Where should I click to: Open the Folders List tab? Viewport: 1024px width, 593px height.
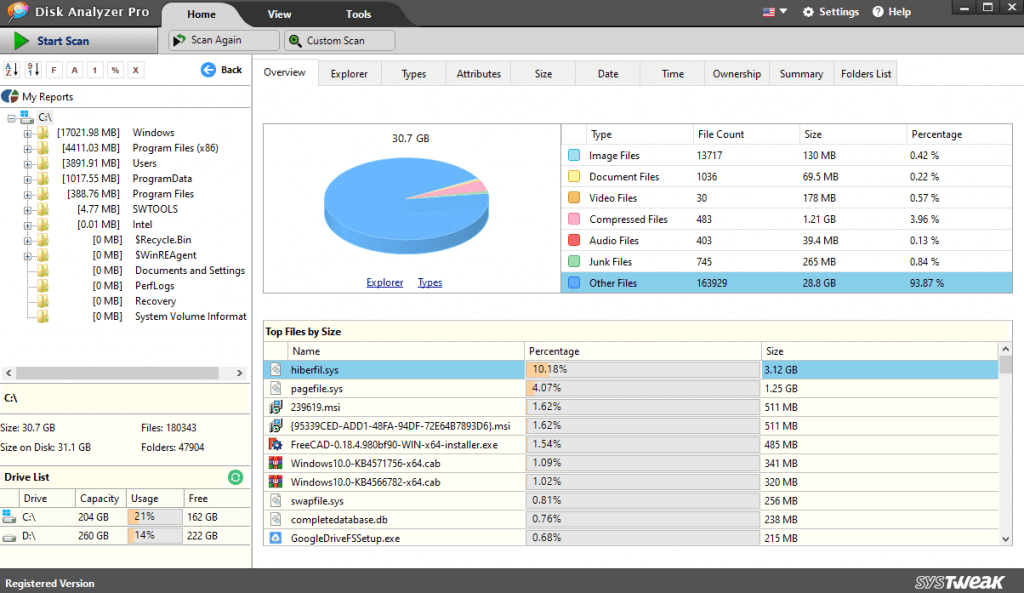click(866, 74)
